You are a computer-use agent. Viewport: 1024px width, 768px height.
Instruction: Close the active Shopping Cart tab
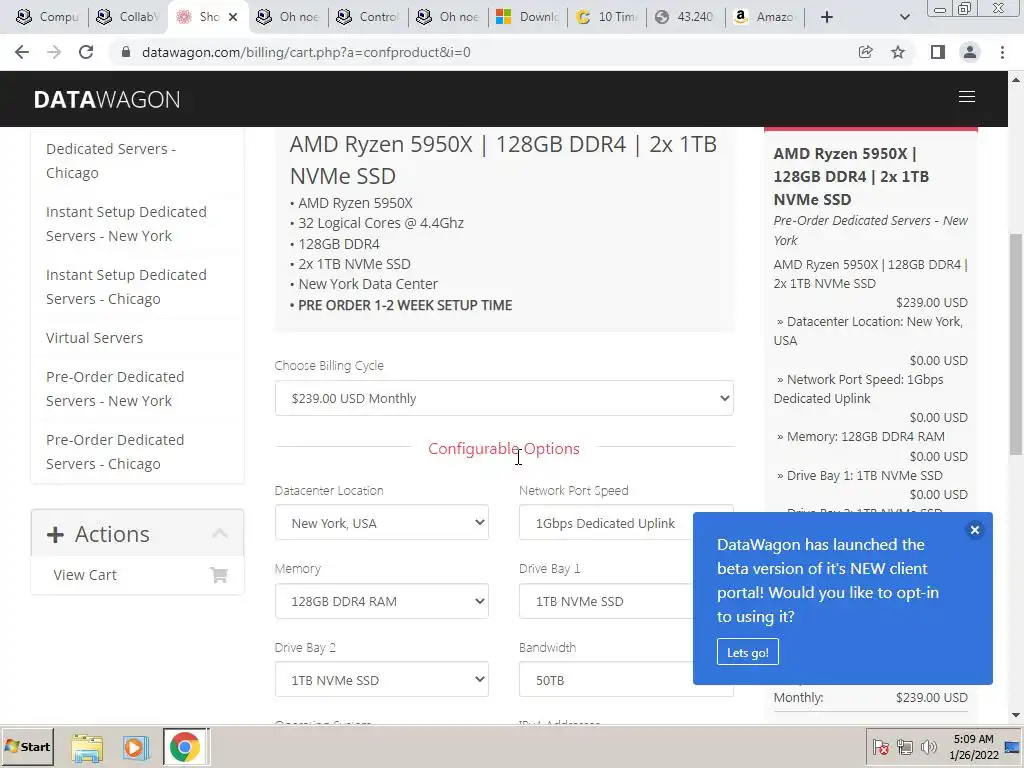[x=233, y=17]
